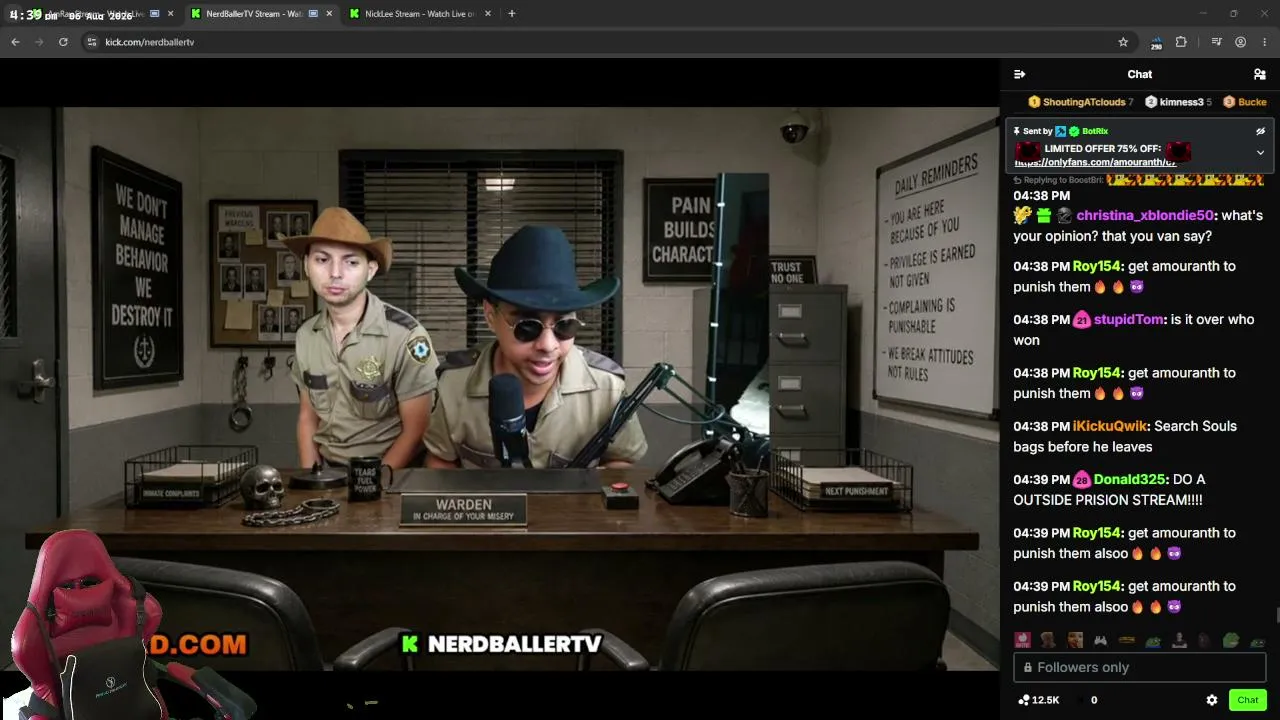Click the rank 1 gold badge beside ShoutingATclouds

pyautogui.click(x=1034, y=102)
